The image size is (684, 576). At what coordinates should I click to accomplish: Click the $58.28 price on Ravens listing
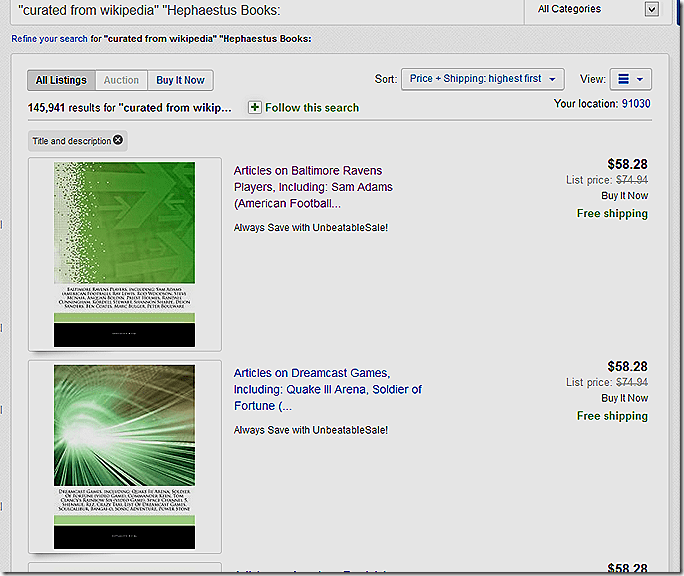pyautogui.click(x=627, y=164)
